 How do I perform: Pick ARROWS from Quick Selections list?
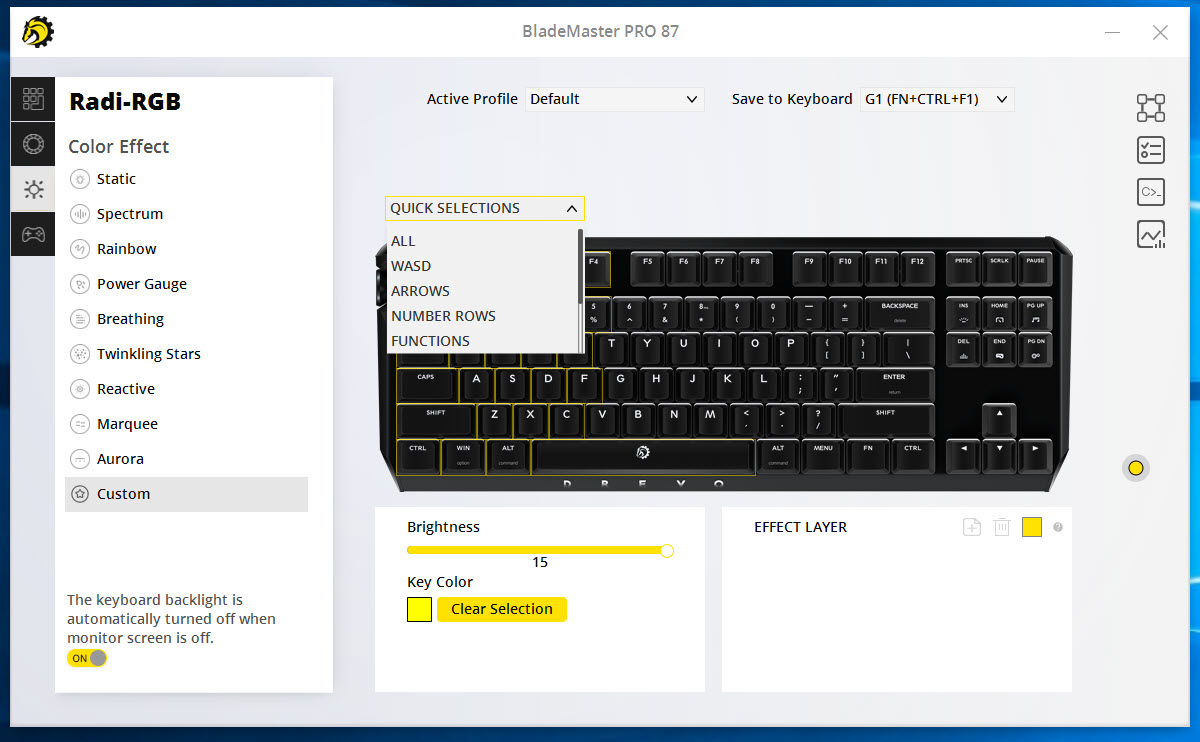482,291
